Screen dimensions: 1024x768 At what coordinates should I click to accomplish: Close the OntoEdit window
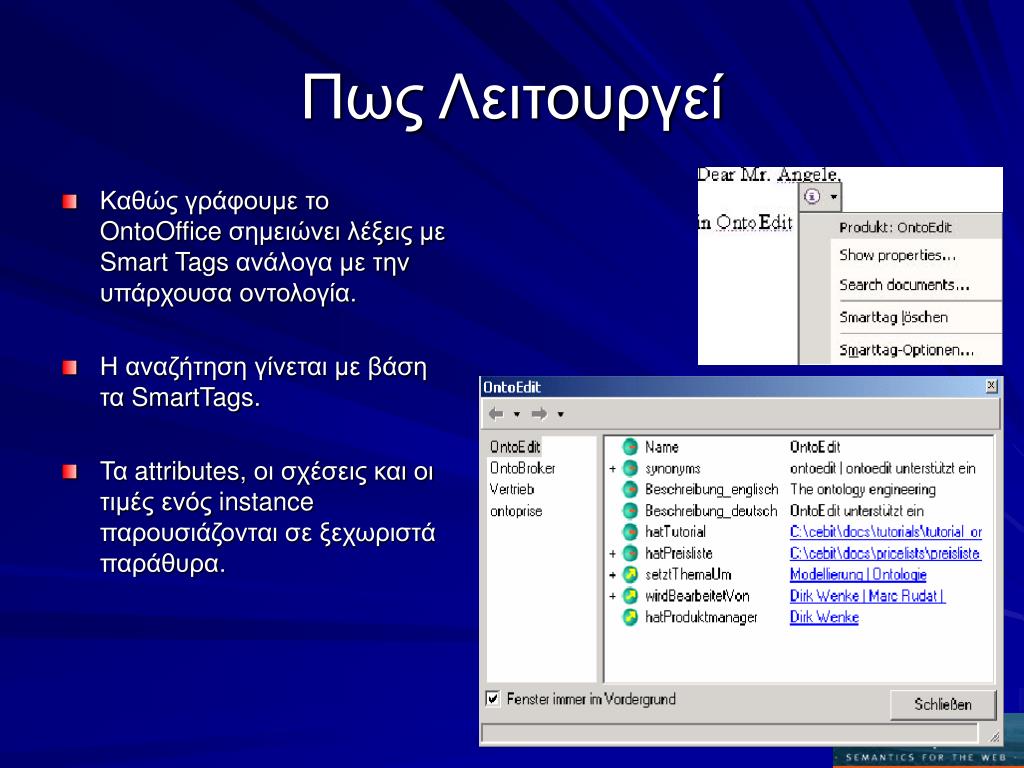pos(991,386)
